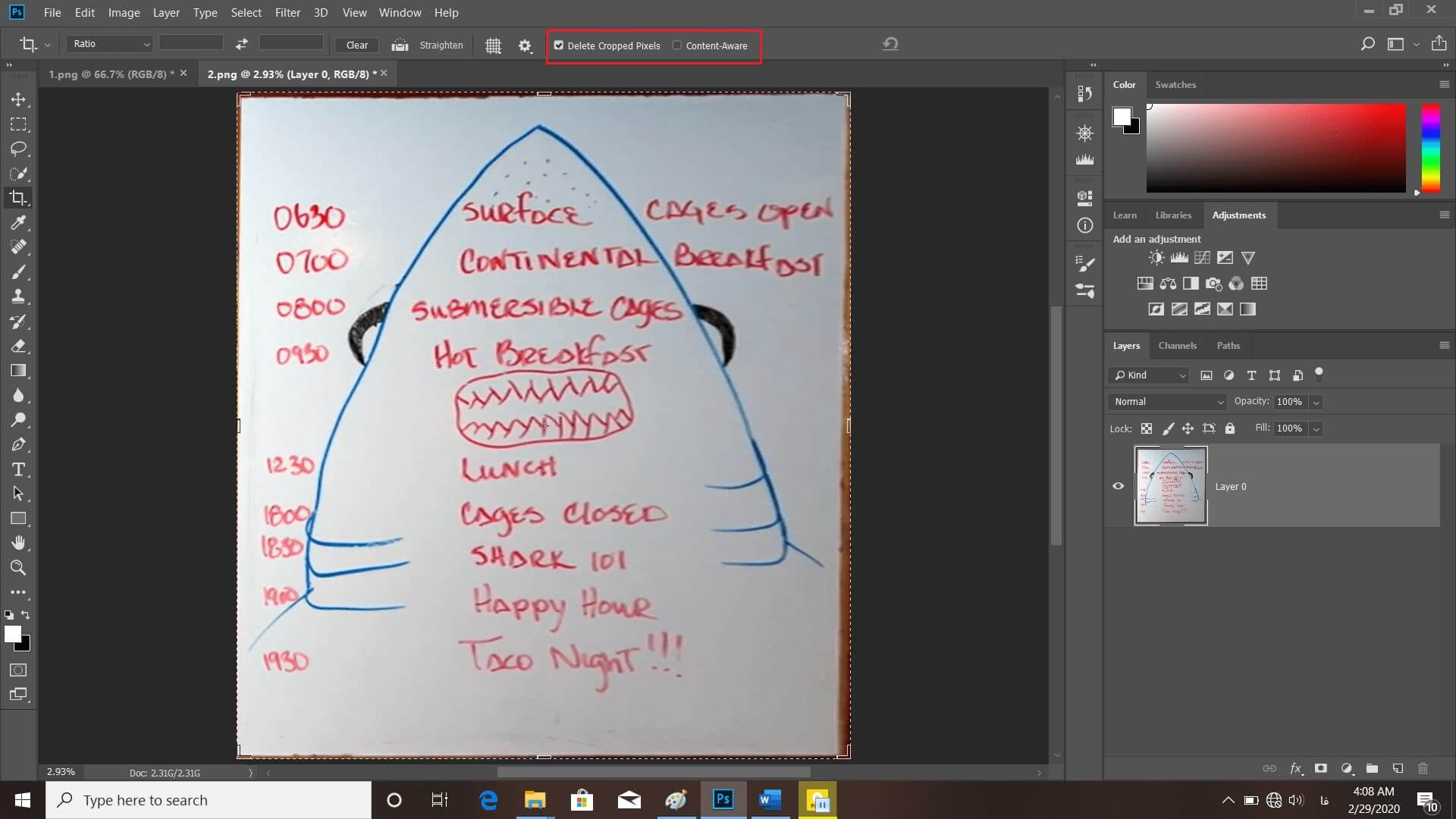The image size is (1456, 819).
Task: Select the Eyedropper tool
Action: (18, 222)
